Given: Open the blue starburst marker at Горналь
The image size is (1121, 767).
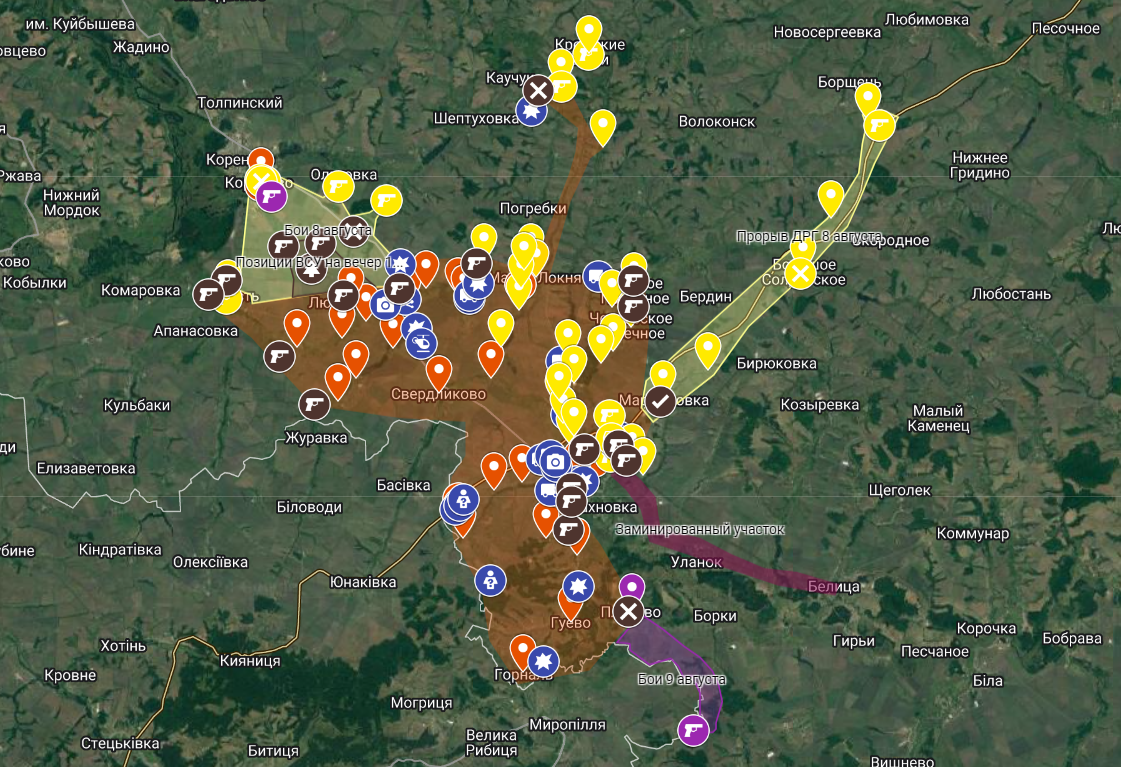Looking at the screenshot, I should pyautogui.click(x=543, y=661).
